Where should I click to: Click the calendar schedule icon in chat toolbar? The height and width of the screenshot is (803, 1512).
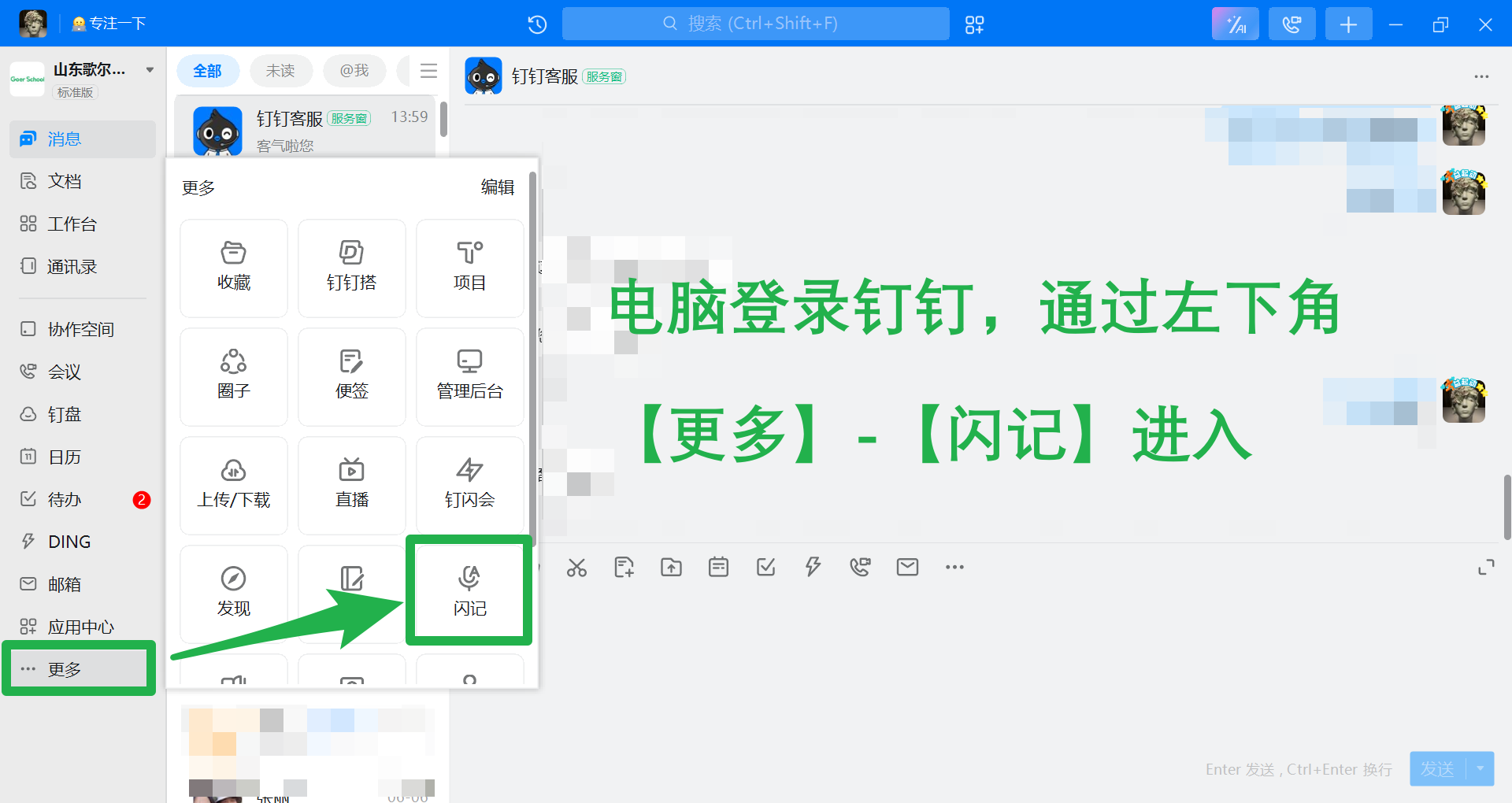pyautogui.click(x=718, y=567)
